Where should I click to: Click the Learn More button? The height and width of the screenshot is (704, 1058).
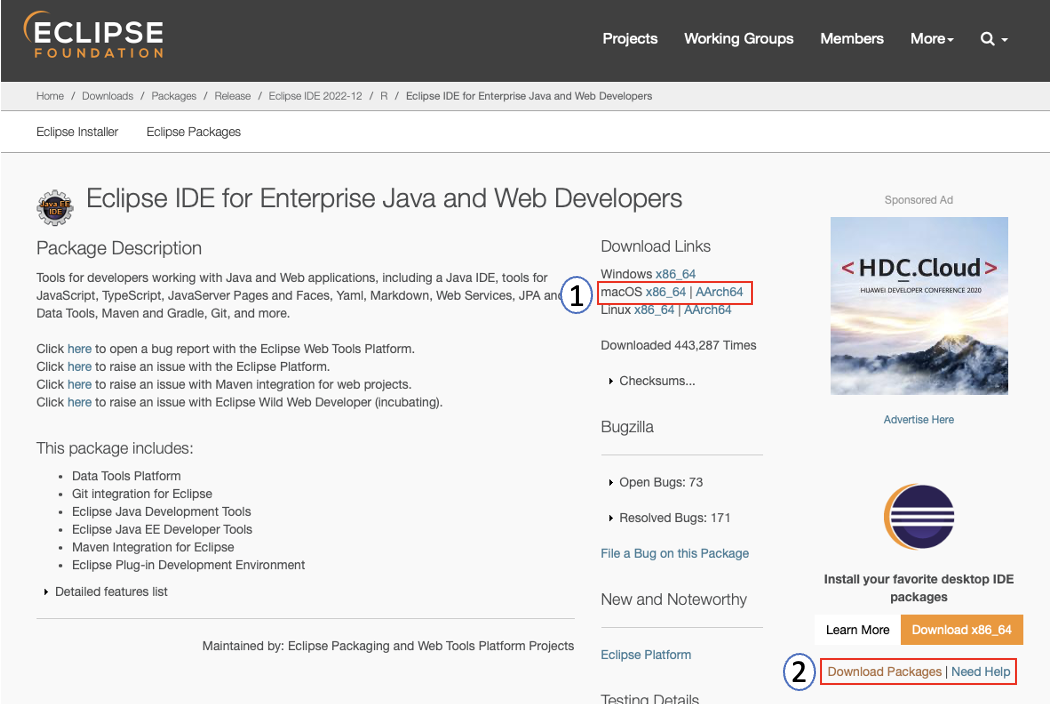point(858,630)
